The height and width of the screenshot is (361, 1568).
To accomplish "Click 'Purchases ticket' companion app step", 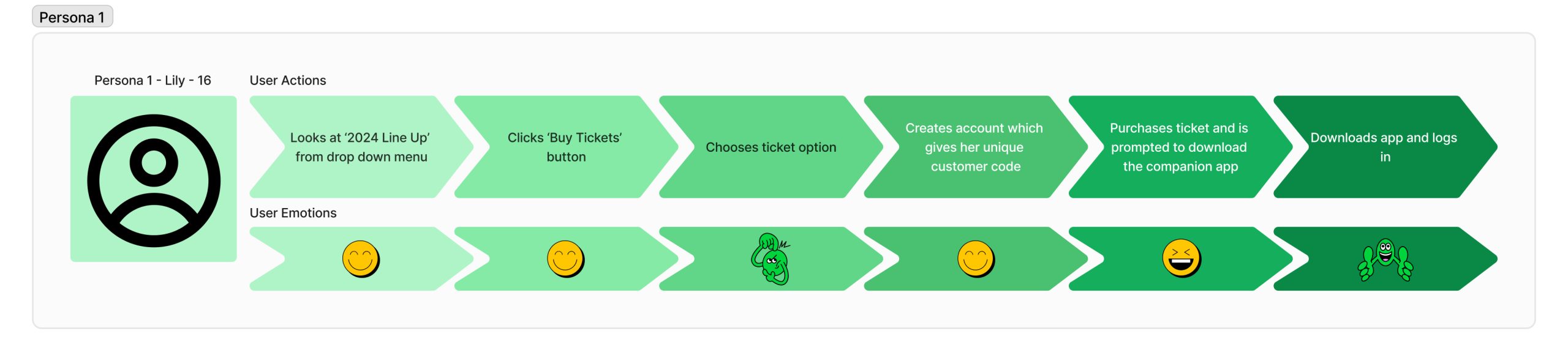I will [1180, 147].
